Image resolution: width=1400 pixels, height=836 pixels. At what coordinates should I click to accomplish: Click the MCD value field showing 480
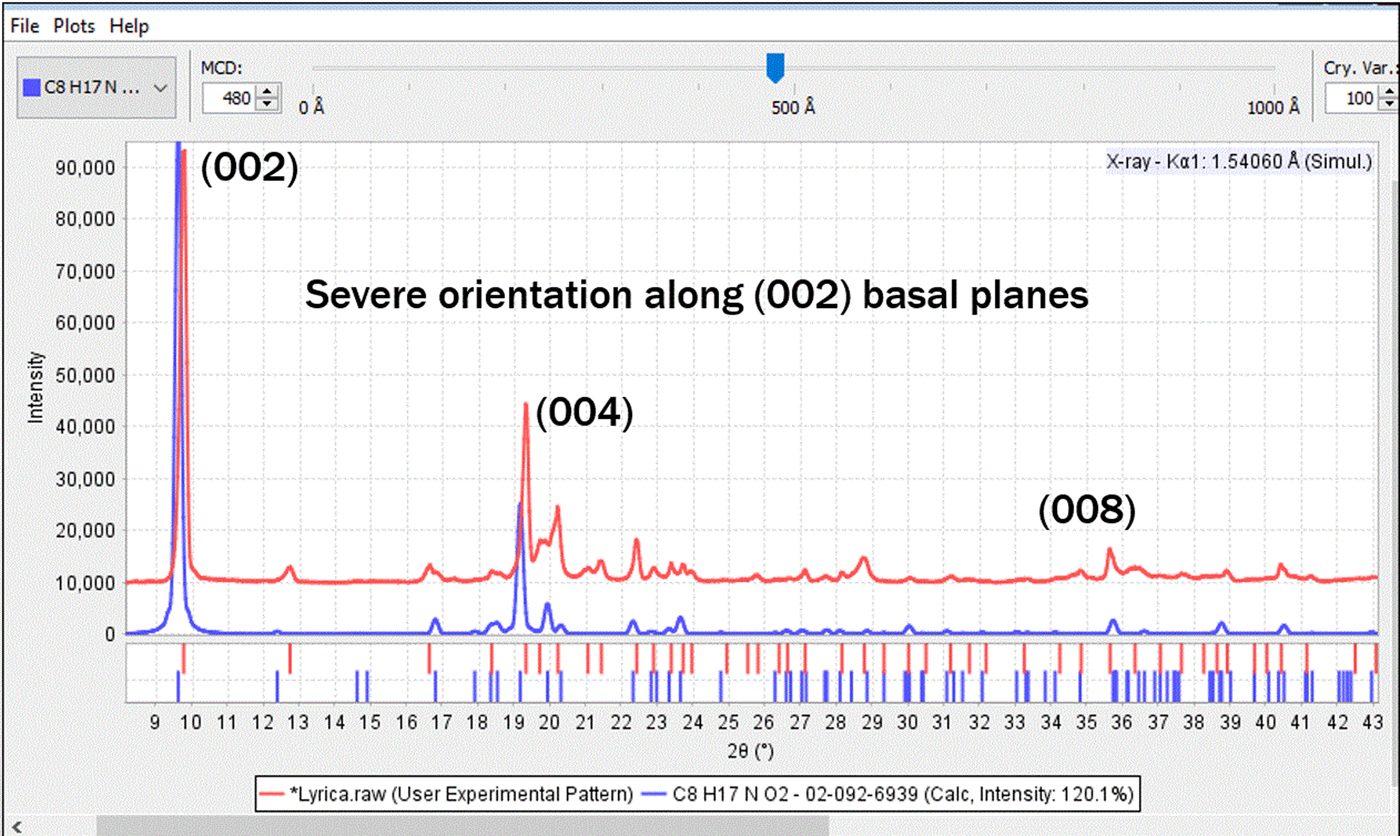tap(229, 98)
